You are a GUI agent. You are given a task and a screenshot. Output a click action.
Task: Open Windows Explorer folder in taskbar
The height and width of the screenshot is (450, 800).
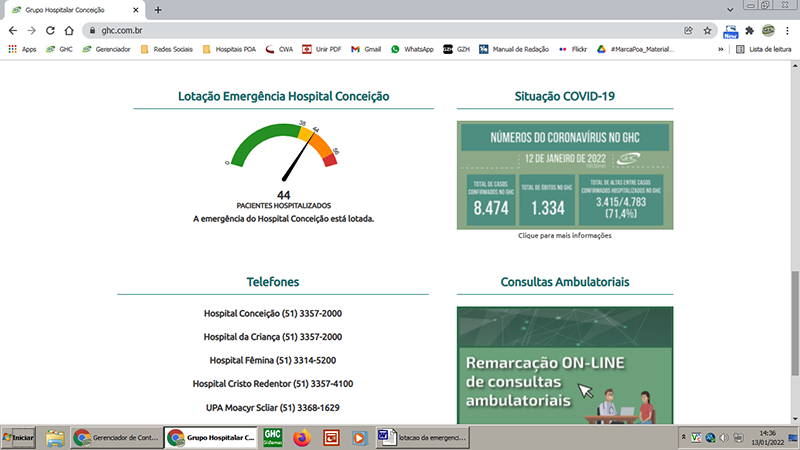(x=55, y=437)
